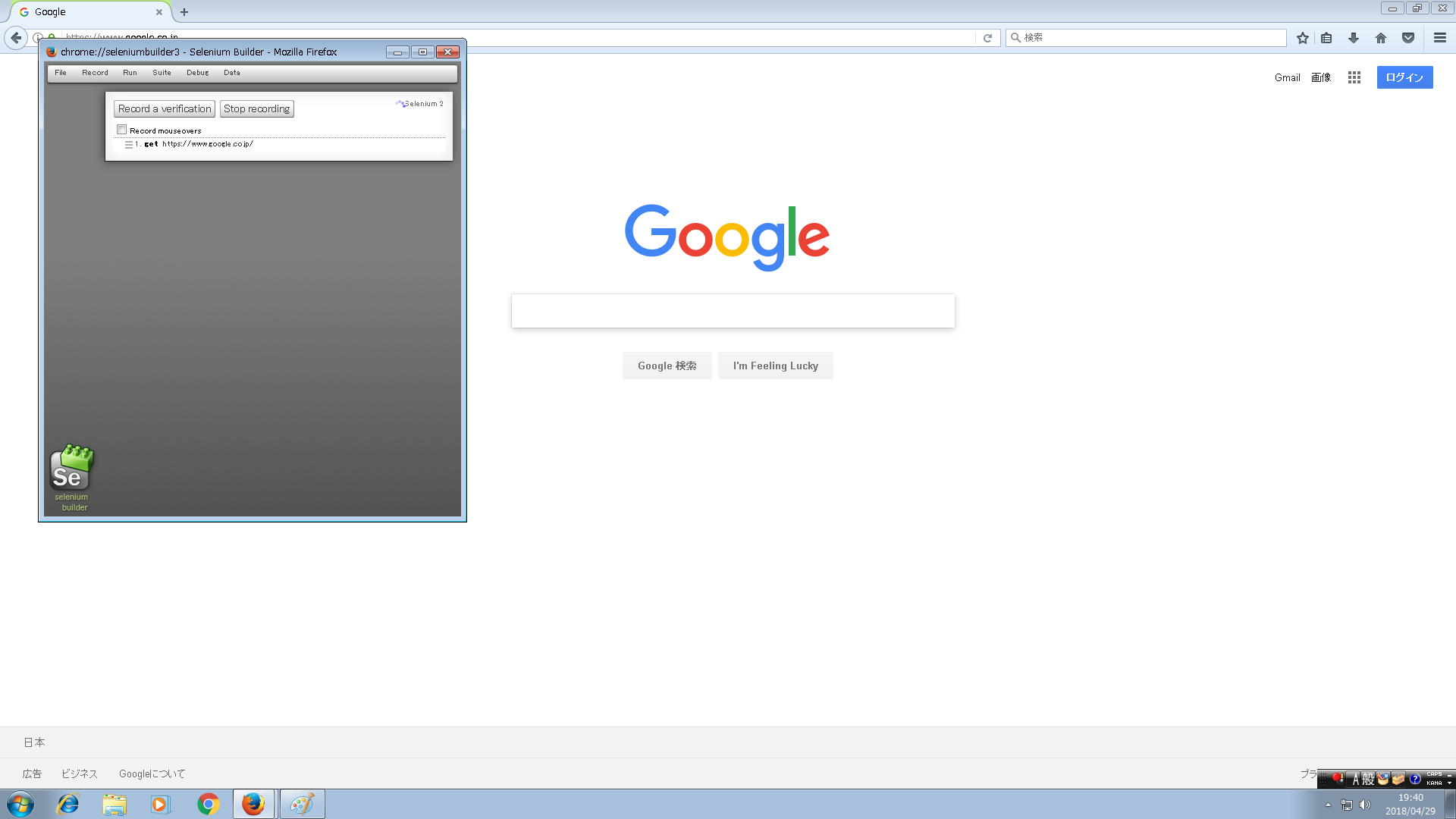Select the Google browser tab
1456x819 pixels.
(89, 12)
